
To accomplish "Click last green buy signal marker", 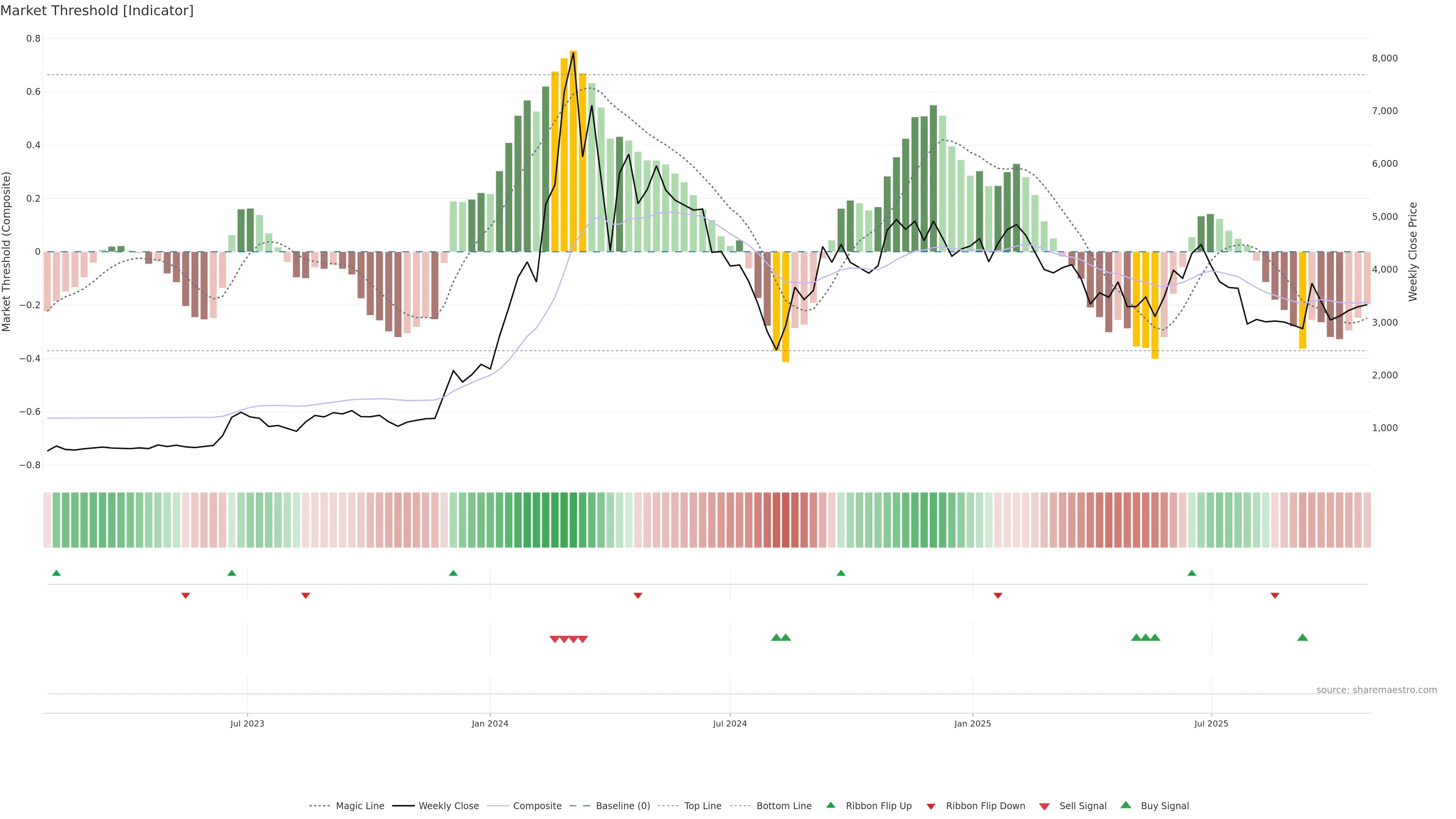I will click(1303, 637).
